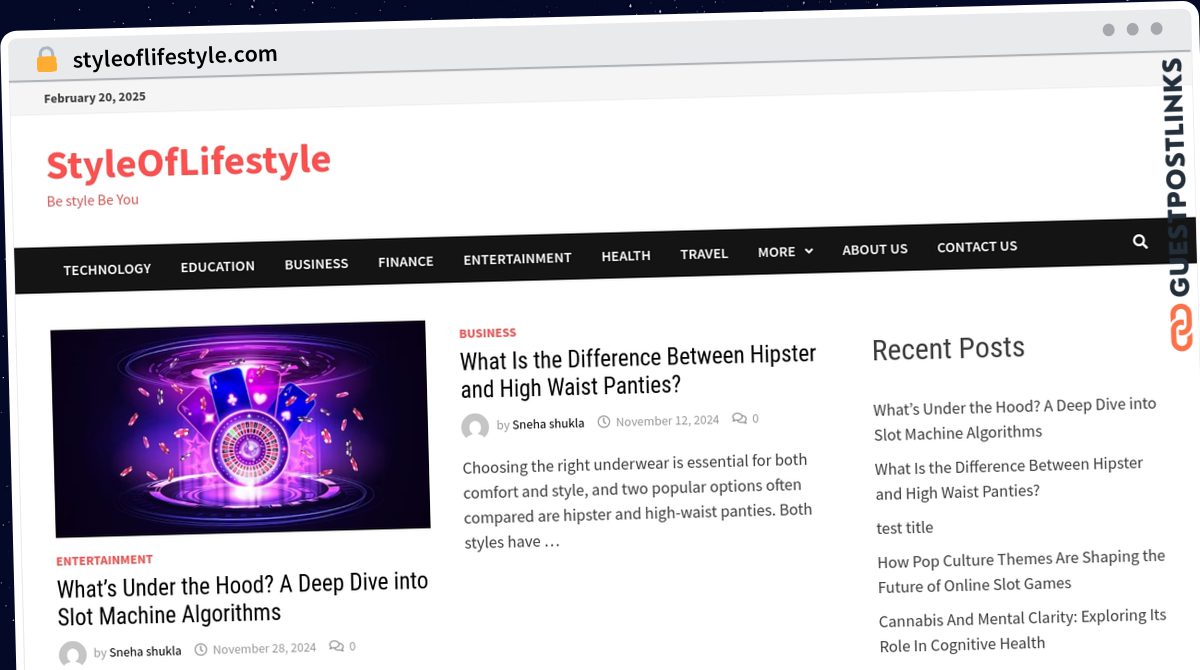Click ENTERTAINMENT category label under featured image
Screen dimensions: 1200x670
tap(104, 560)
